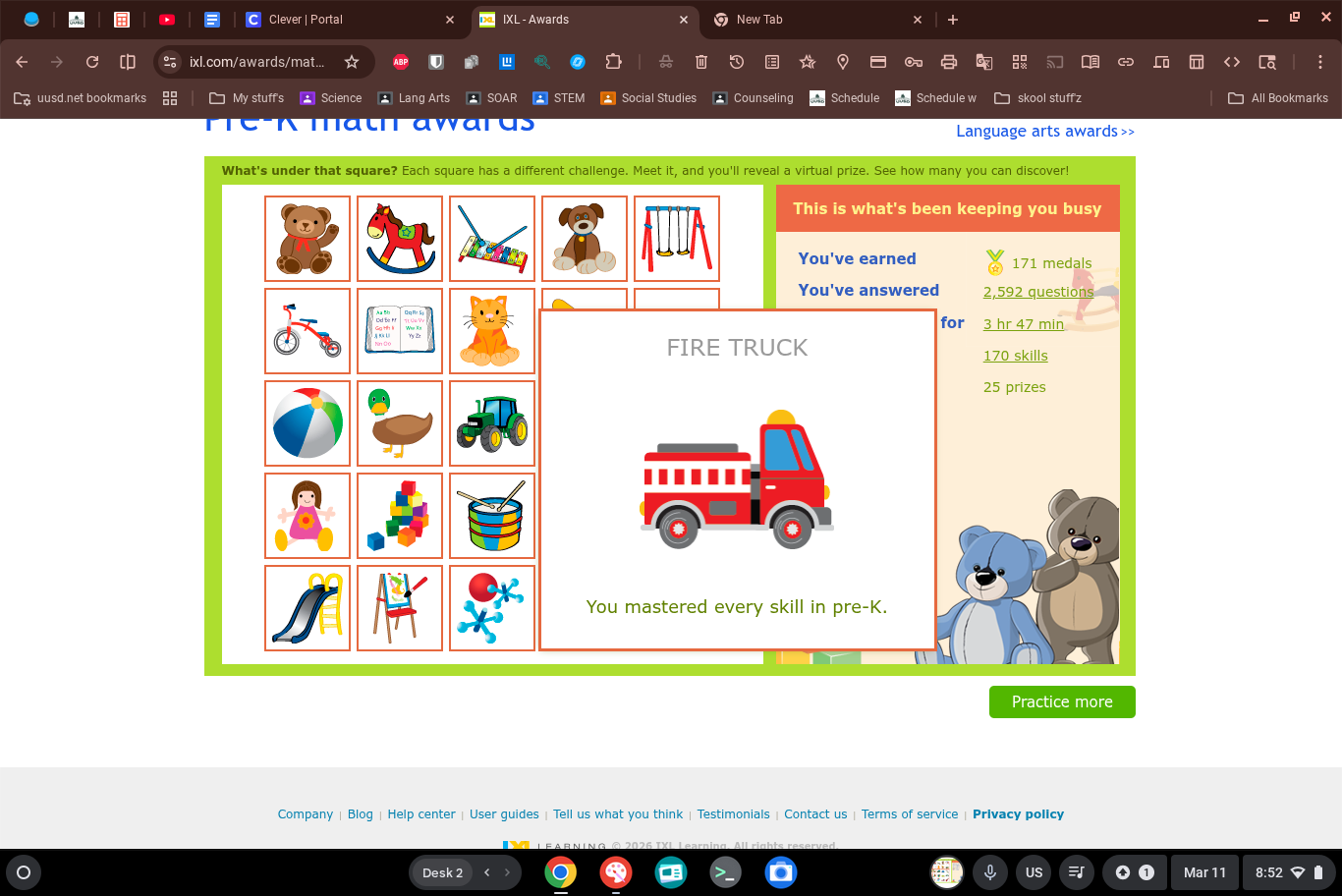Reload the page
The width and height of the screenshot is (1342, 896).
point(92,62)
